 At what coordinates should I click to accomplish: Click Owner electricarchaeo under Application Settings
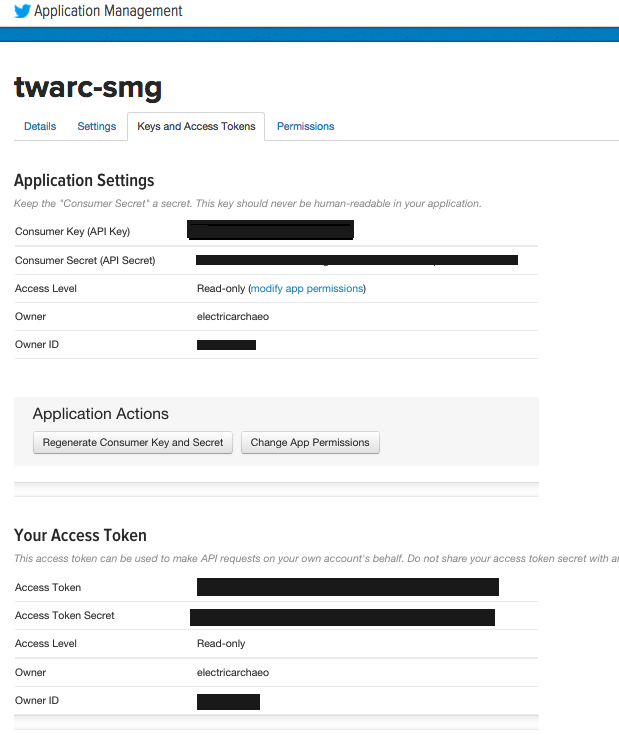(x=233, y=316)
